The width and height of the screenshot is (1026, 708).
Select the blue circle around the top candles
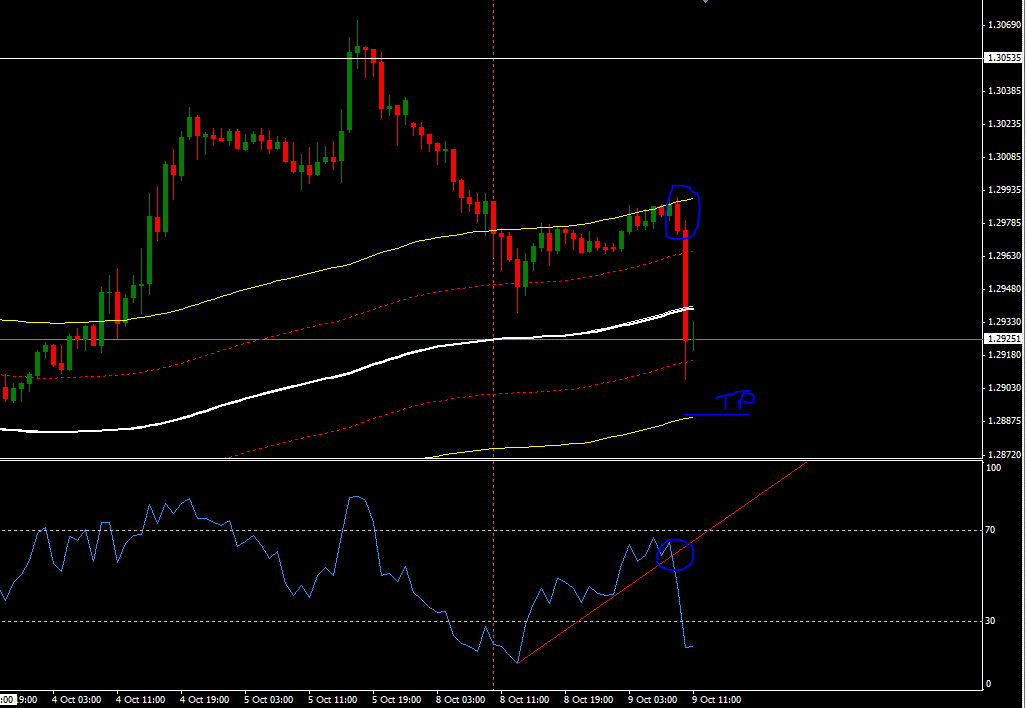pos(683,212)
